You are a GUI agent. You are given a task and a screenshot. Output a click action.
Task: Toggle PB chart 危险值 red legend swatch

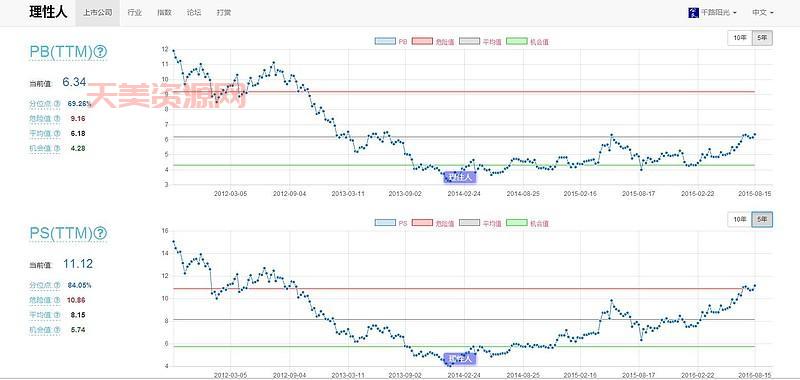422,41
